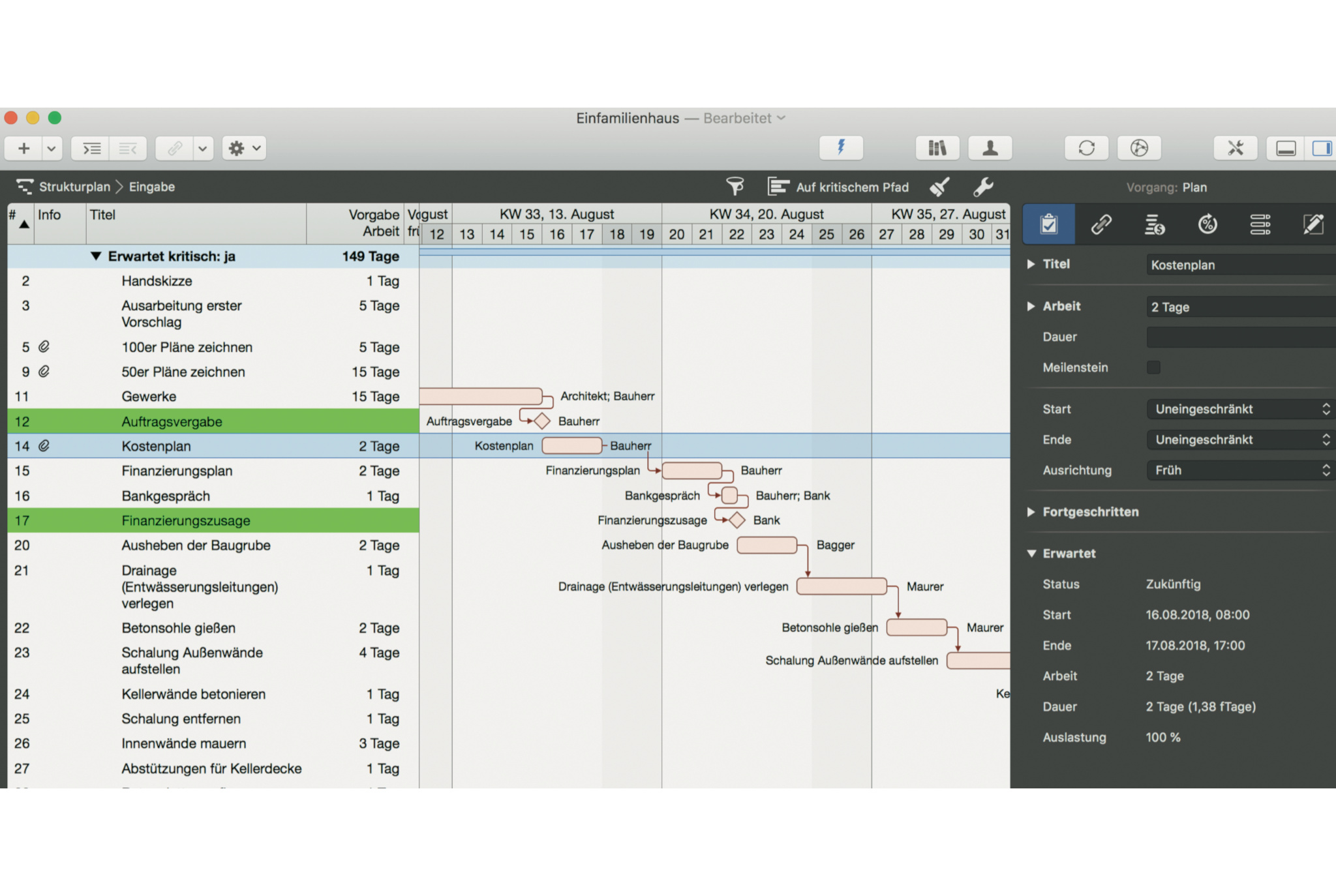Click the plus add-item toolbar button
The image size is (1336, 896).
pos(24,149)
